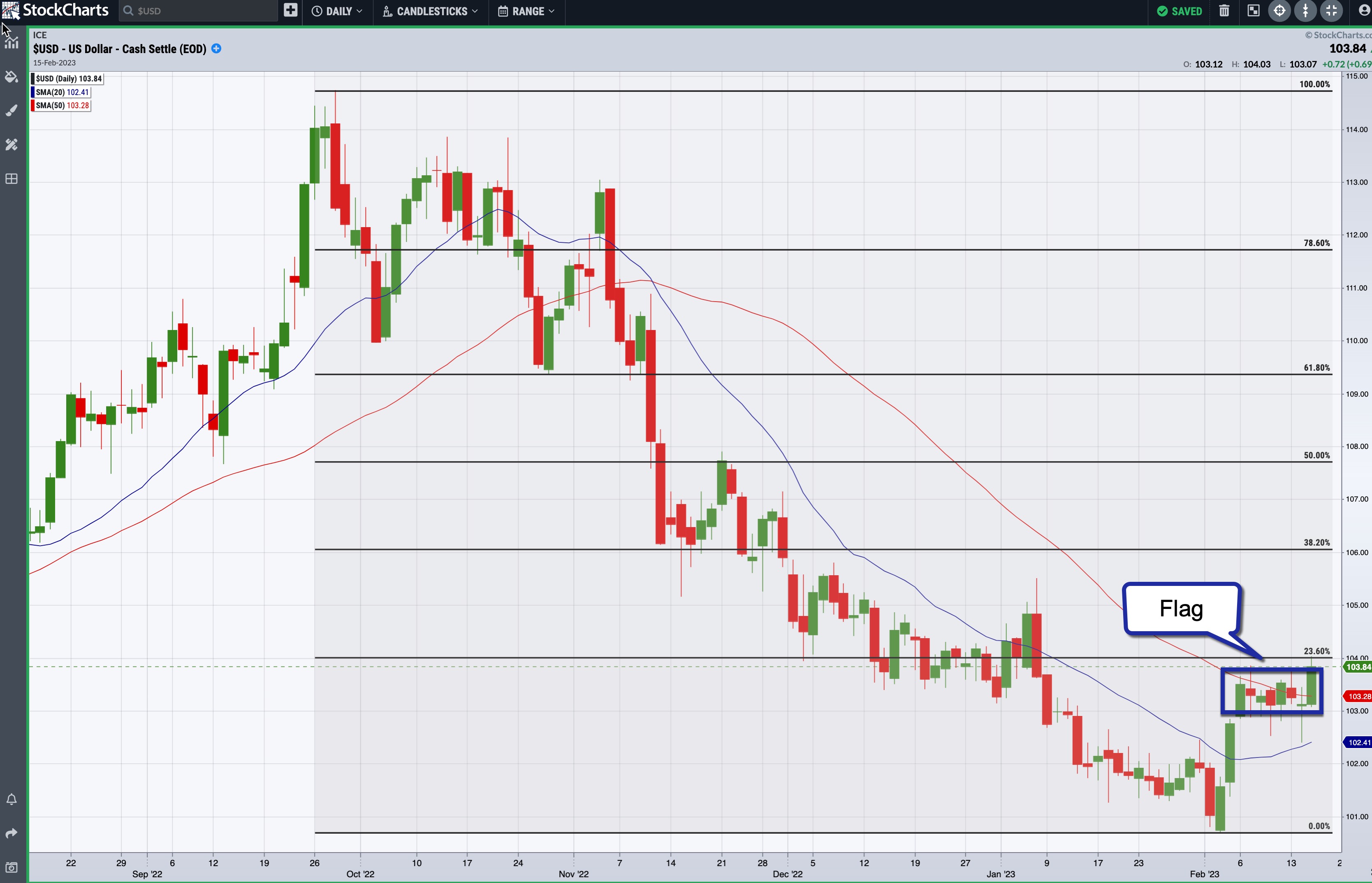The width and height of the screenshot is (1372, 883).
Task: Open the user account profile icon
Action: point(1364,11)
